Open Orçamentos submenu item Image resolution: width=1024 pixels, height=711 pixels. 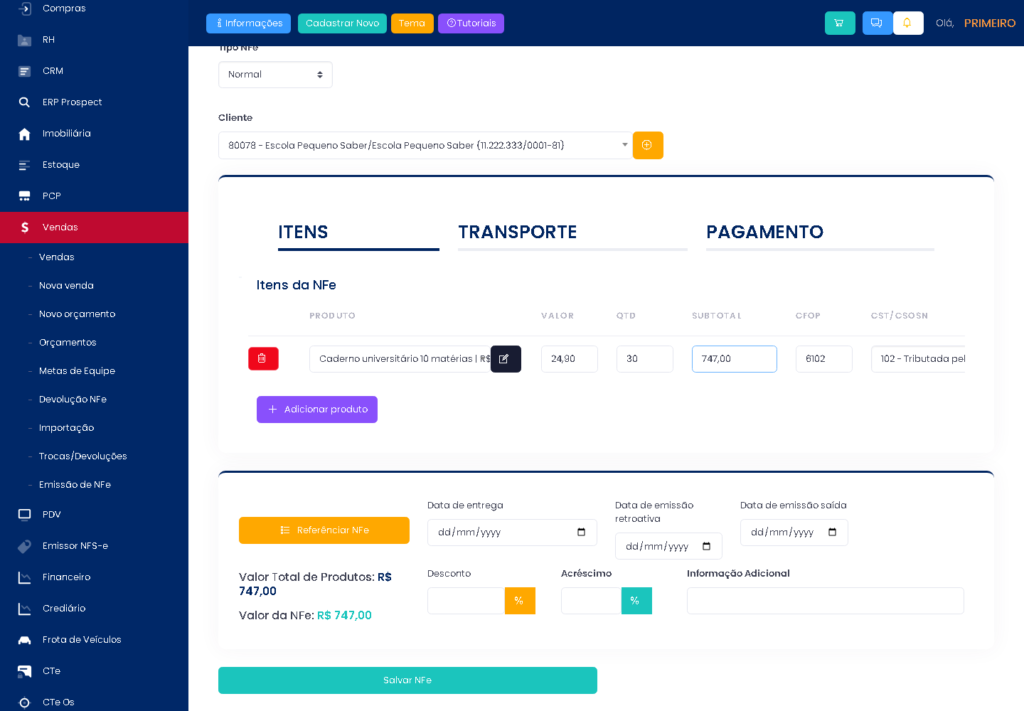[67, 342]
